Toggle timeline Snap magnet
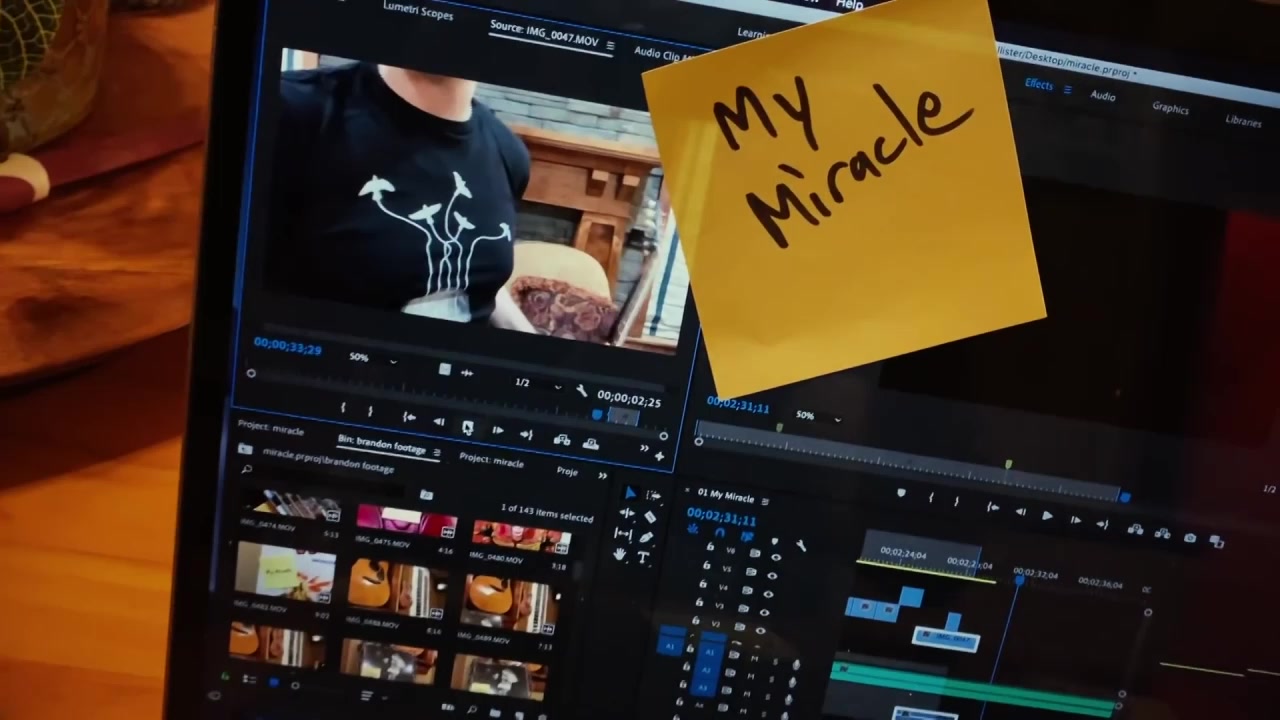Screen dimensions: 1280x720 [x=720, y=532]
